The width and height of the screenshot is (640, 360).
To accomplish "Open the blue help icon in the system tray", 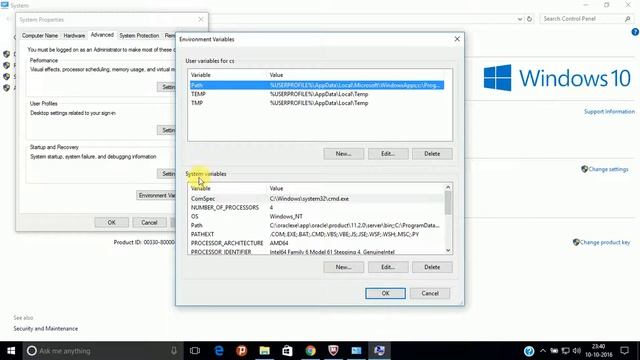I will point(529,351).
